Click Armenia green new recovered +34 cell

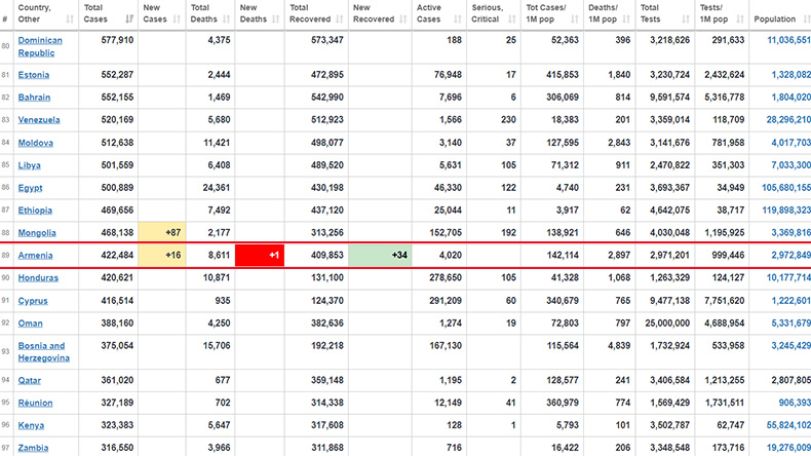380,255
